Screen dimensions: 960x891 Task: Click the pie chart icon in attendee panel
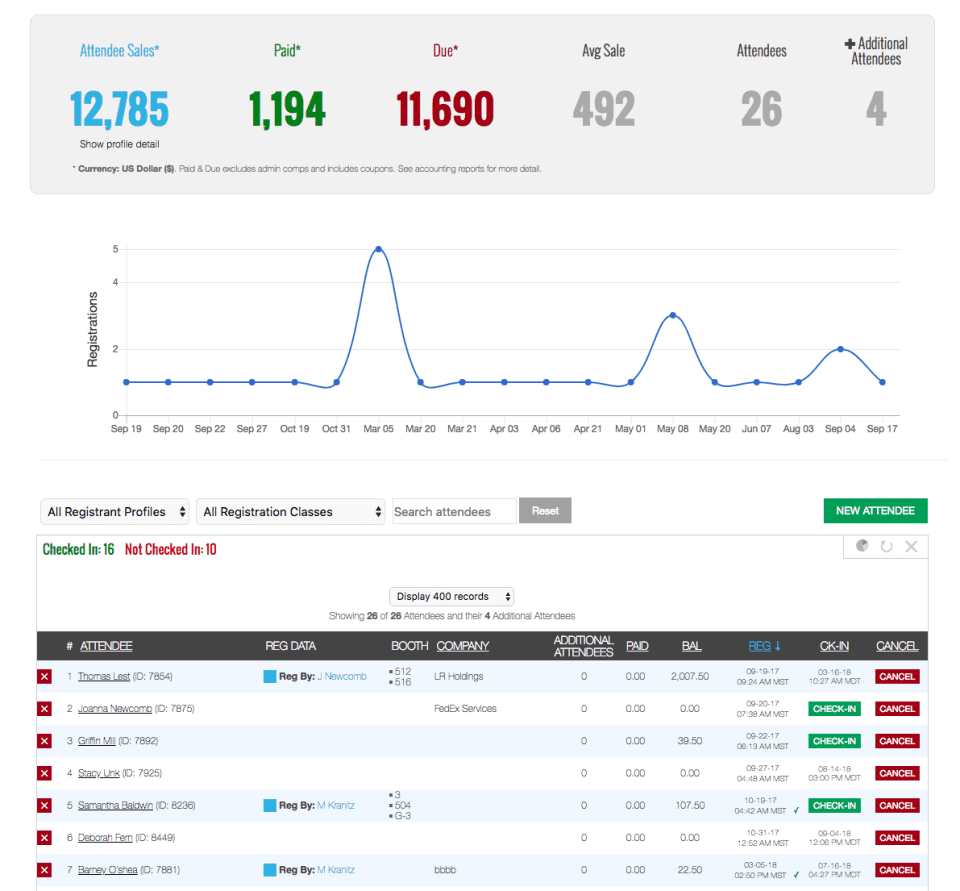pos(862,546)
